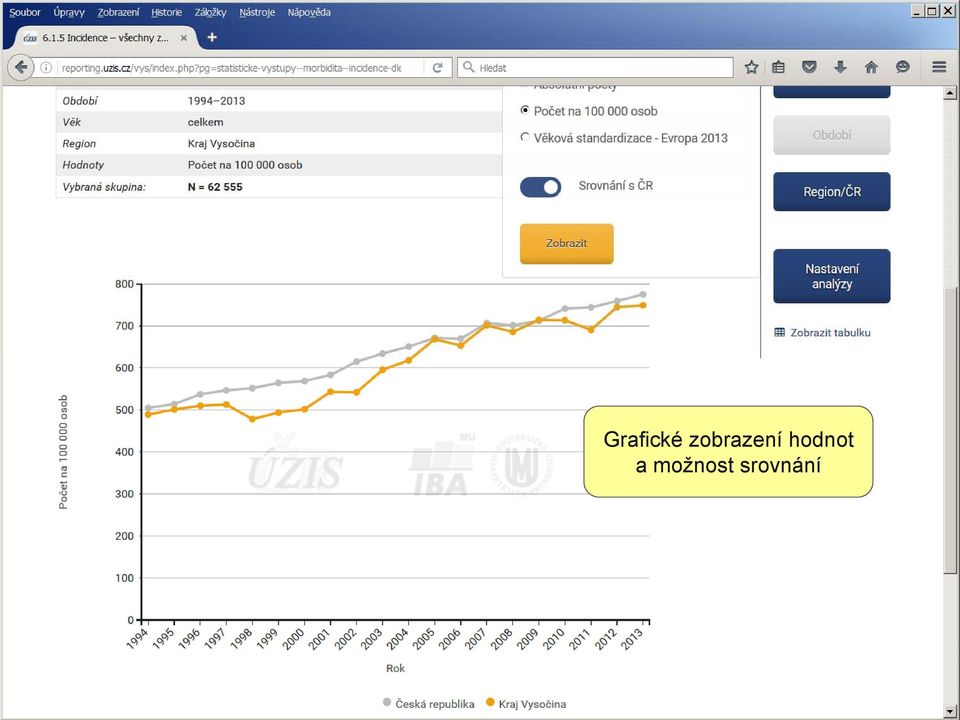This screenshot has height=720, width=960.
Task: Click the vertical scrollbar thumb
Action: click(x=950, y=429)
